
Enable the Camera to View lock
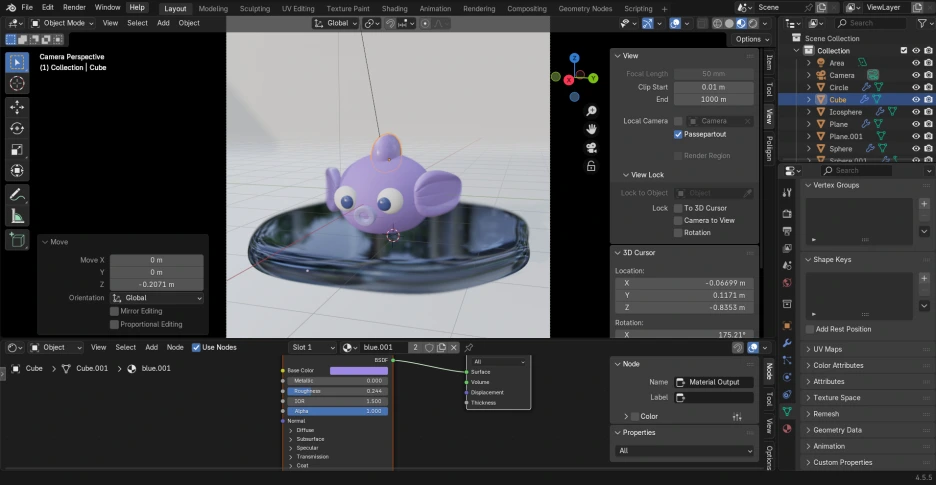click(678, 220)
